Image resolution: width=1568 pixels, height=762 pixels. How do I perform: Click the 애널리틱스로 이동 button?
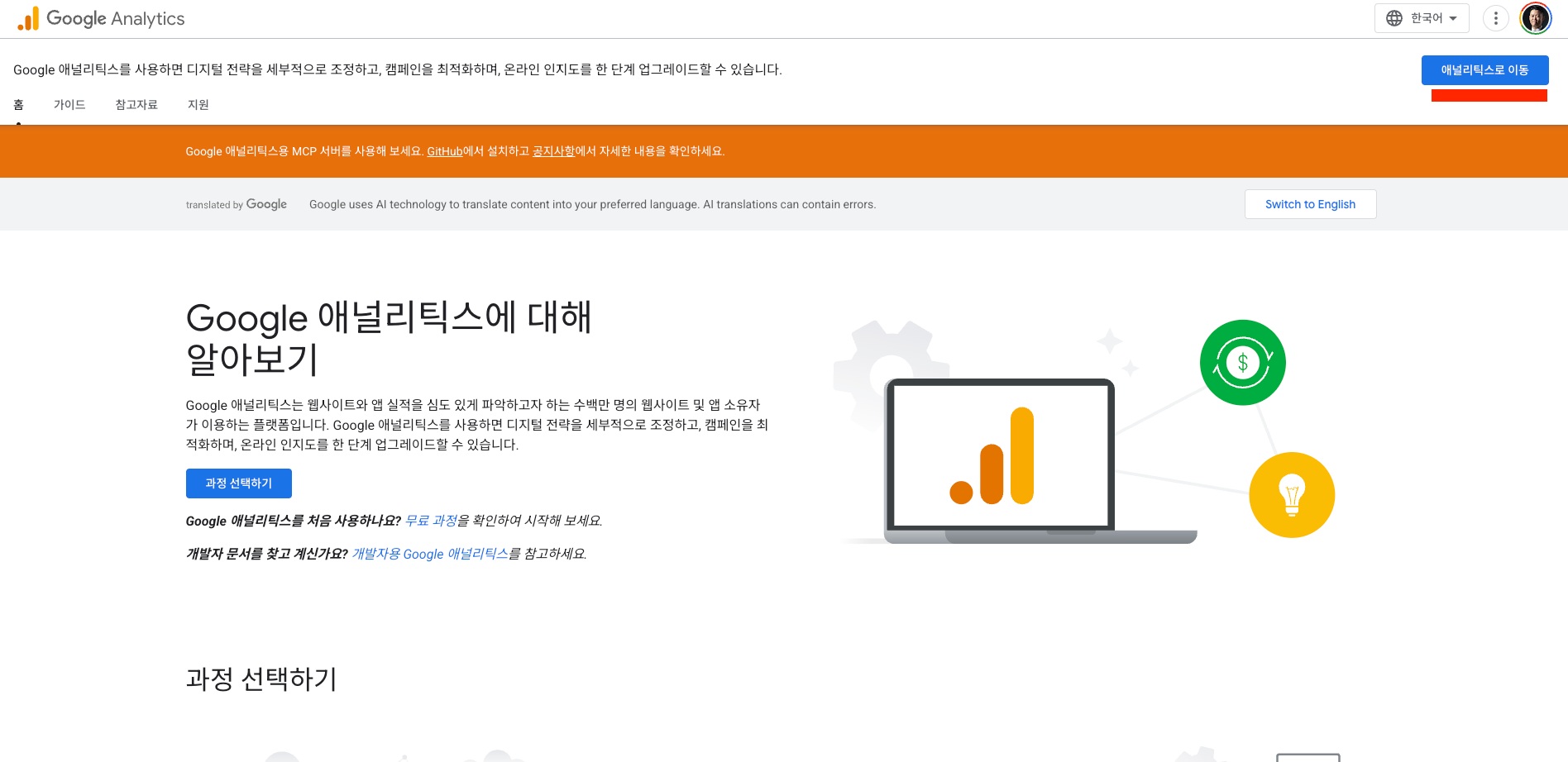pyautogui.click(x=1484, y=70)
